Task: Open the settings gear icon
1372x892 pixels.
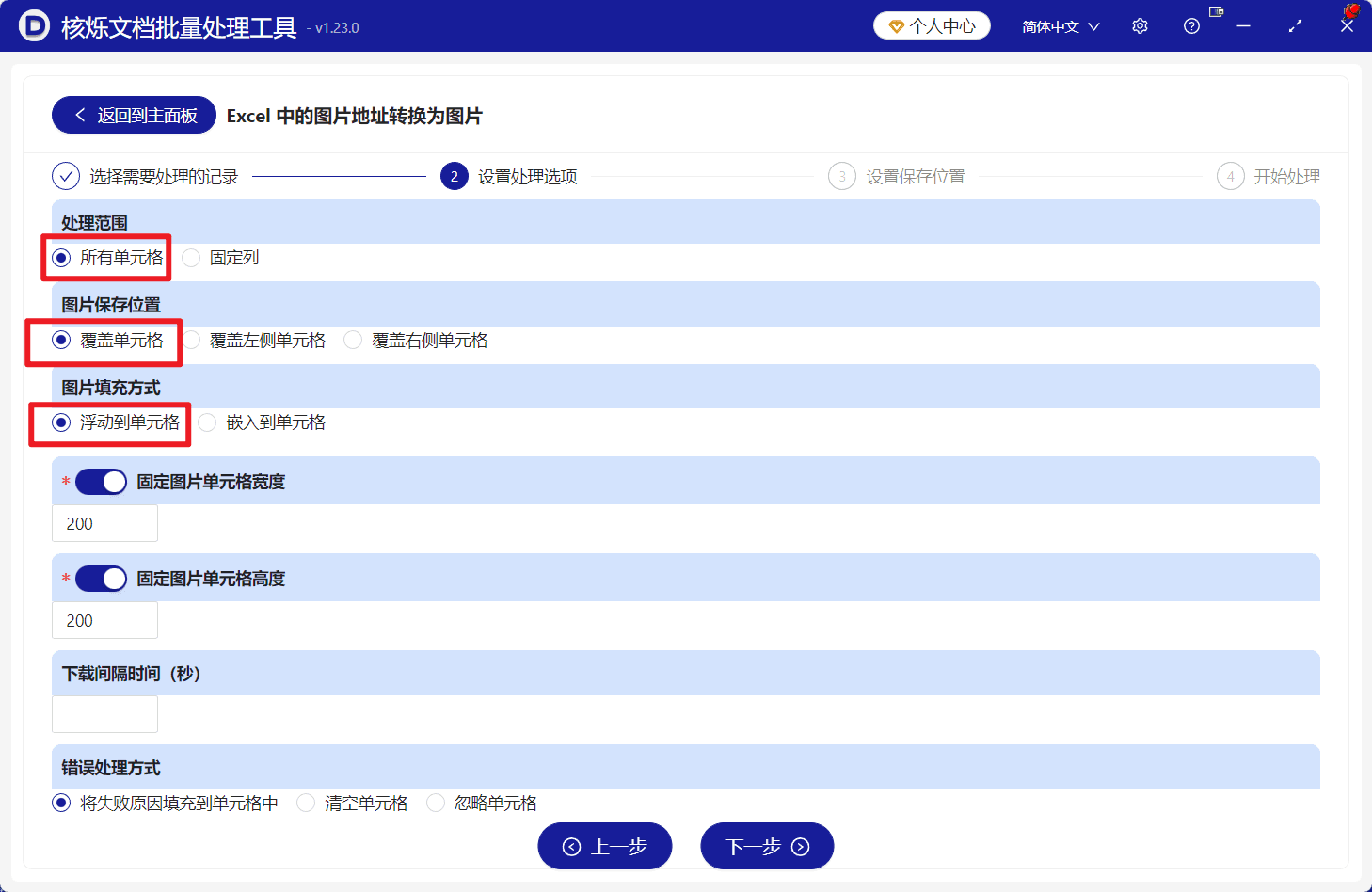Action: pos(1140,26)
